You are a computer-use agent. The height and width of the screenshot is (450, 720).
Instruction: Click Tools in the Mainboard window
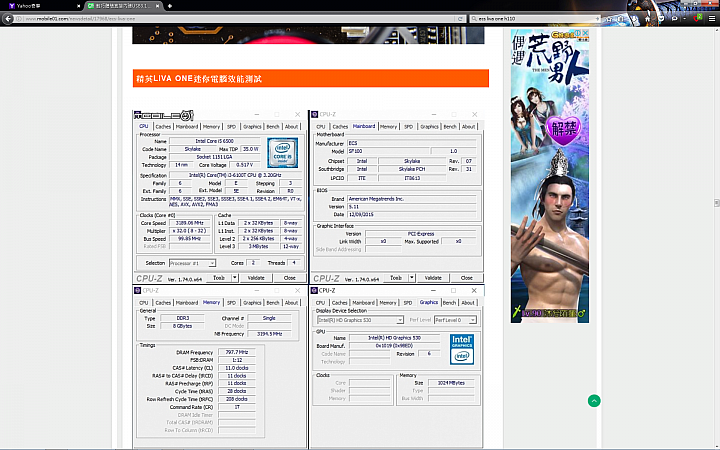tap(396, 278)
